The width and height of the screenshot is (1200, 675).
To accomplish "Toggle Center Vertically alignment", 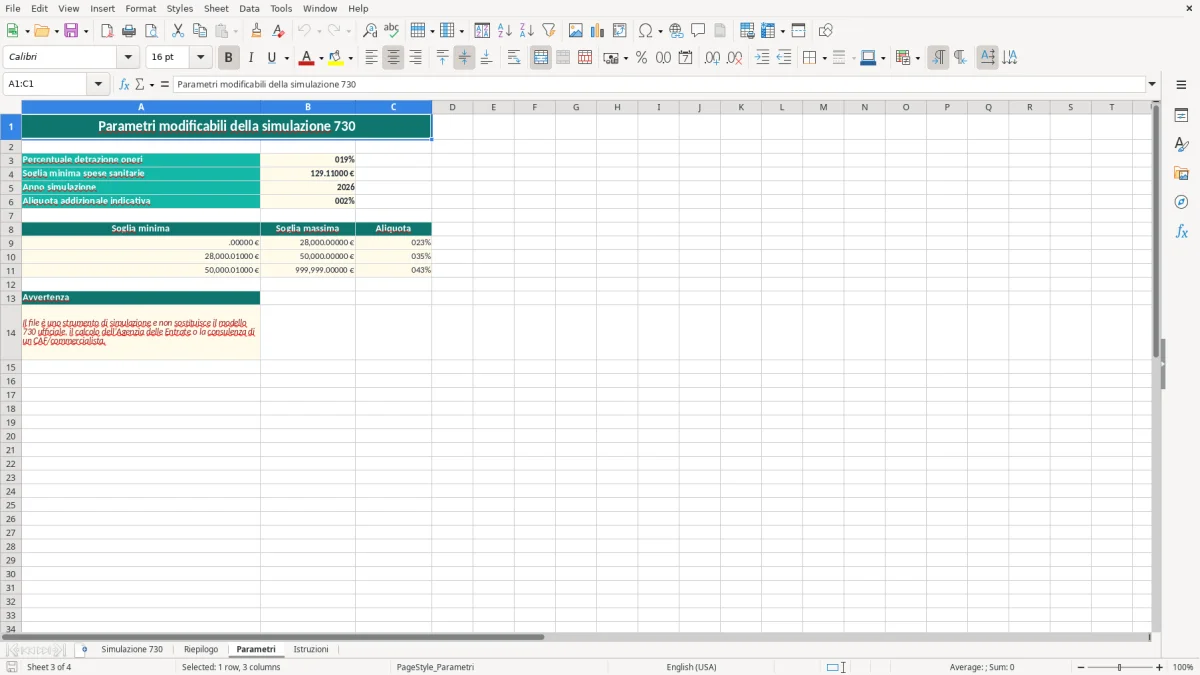I will 464,58.
